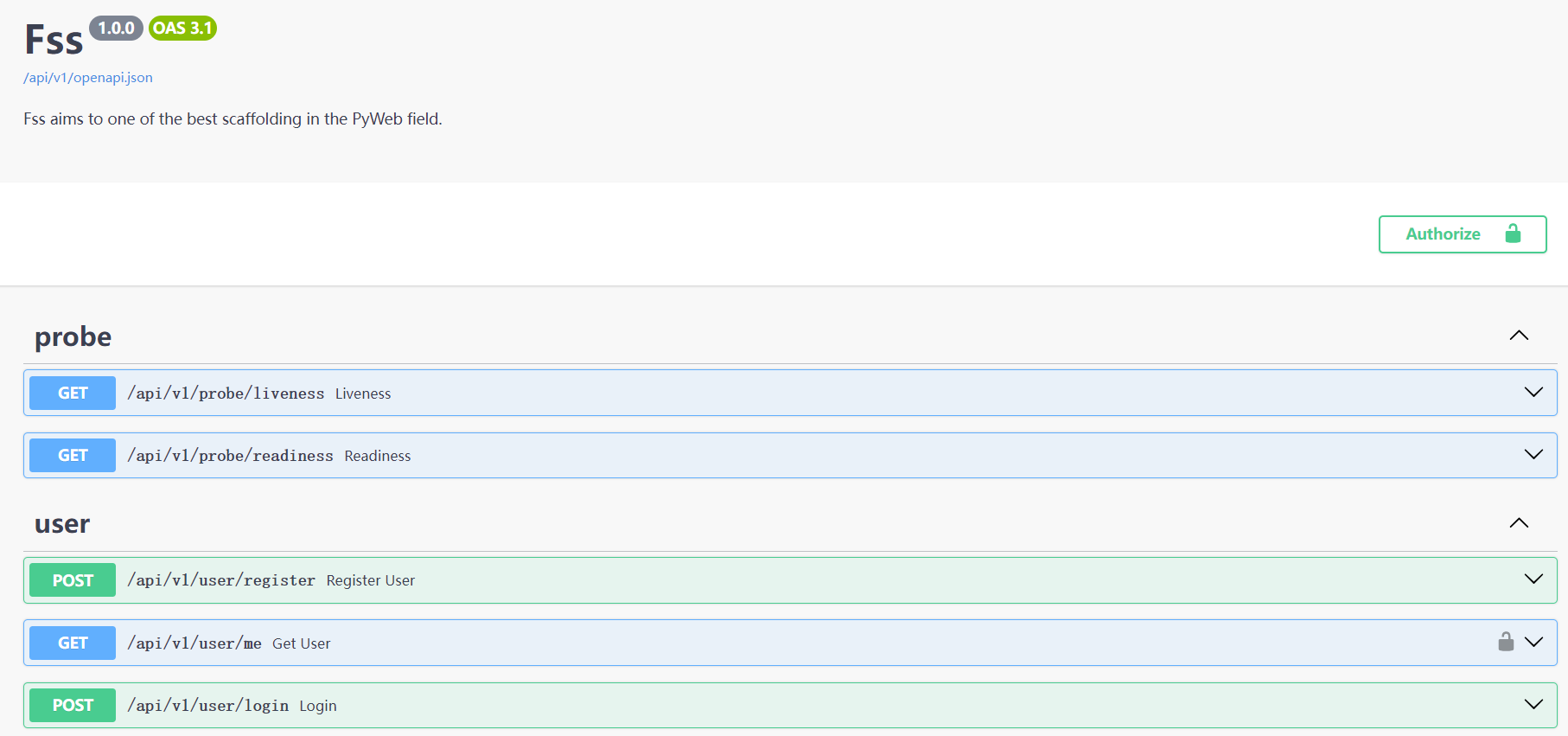The height and width of the screenshot is (736, 1568).
Task: Click the GET badge for probe/readiness
Action: pyautogui.click(x=73, y=455)
